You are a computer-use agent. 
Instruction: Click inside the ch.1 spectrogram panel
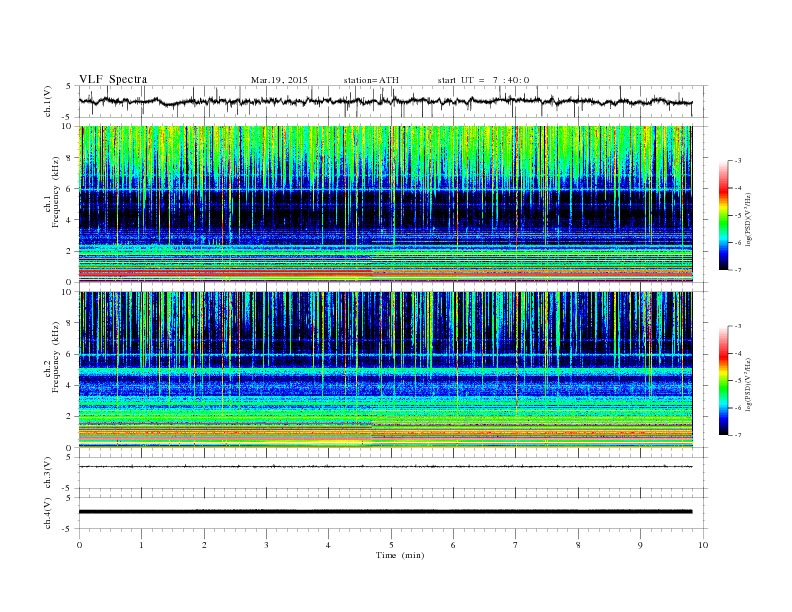pos(385,204)
